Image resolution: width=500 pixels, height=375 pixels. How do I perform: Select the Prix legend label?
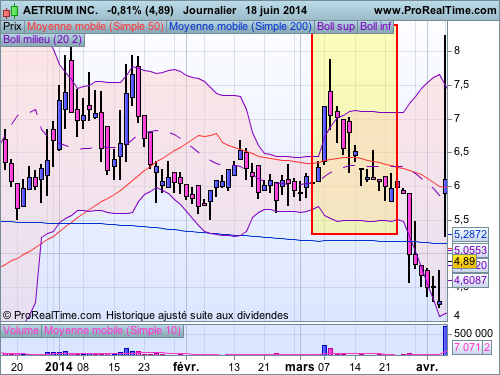tap(12, 26)
